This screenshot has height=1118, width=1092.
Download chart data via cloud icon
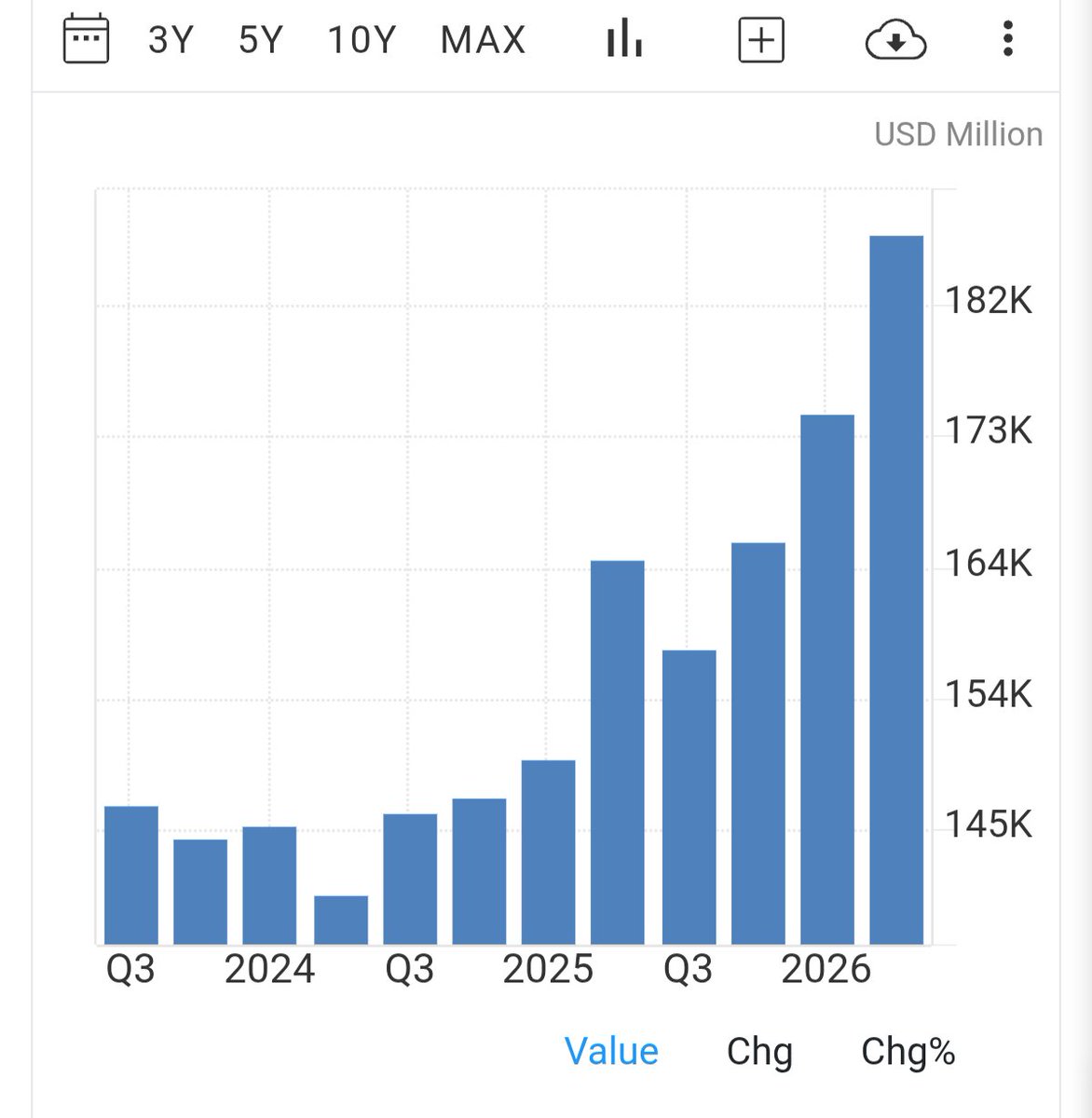(895, 41)
